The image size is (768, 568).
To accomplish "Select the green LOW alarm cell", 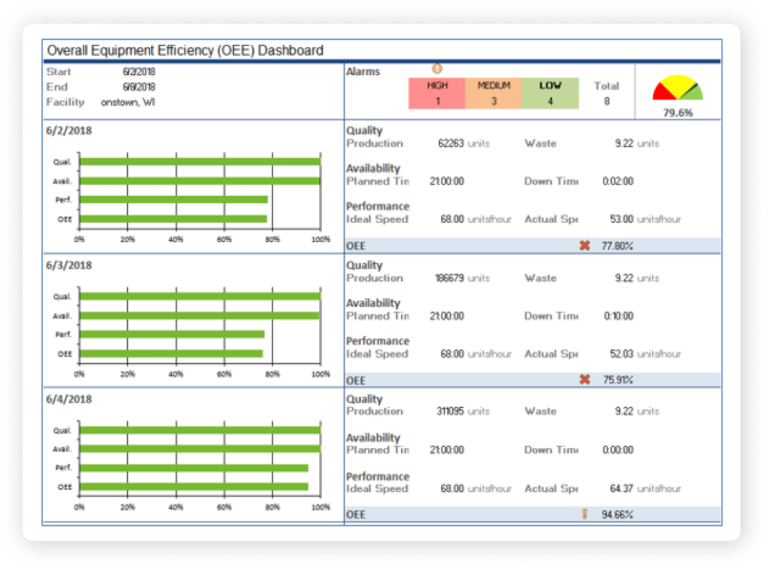I will click(550, 93).
